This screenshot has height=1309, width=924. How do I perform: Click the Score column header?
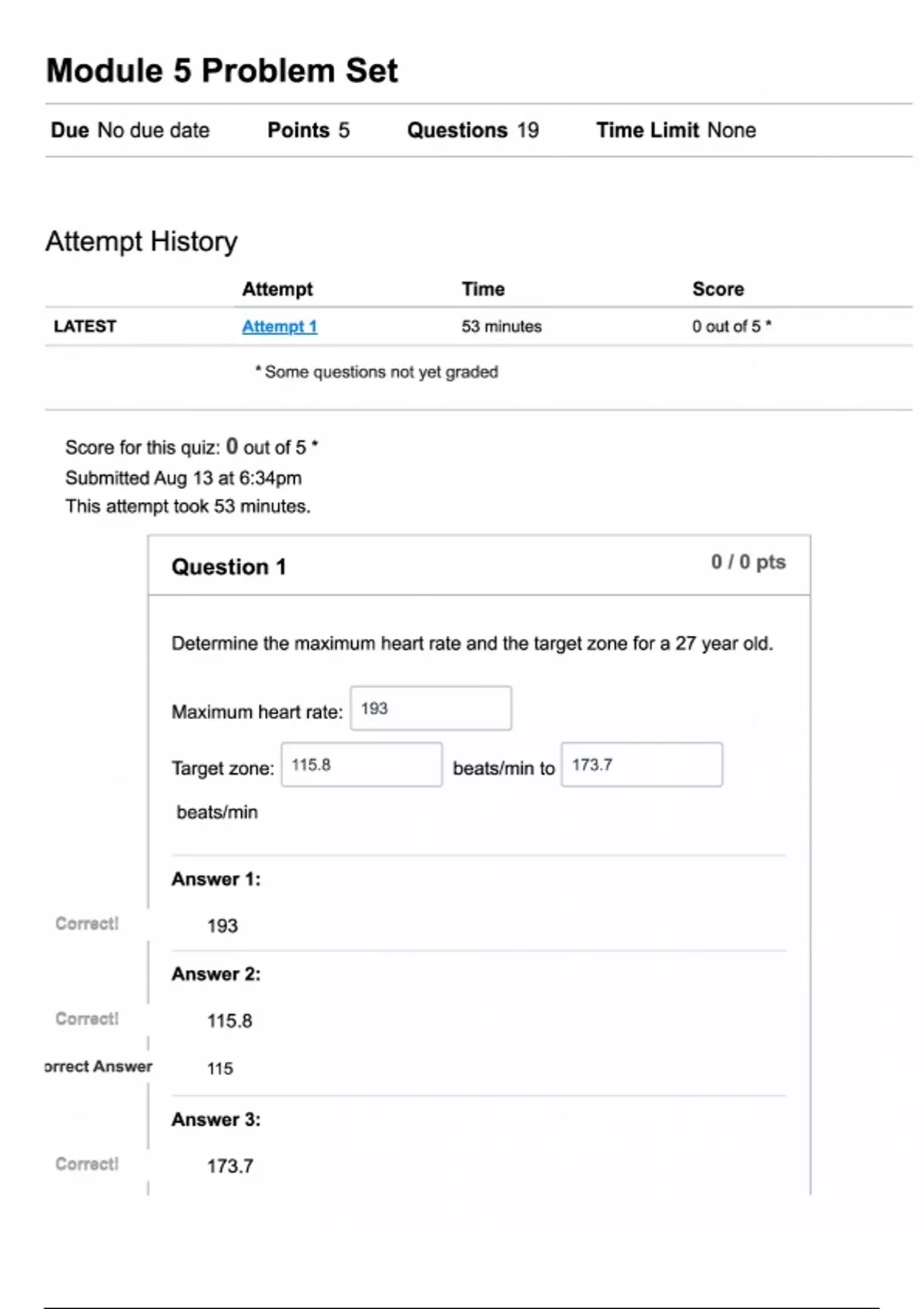pyautogui.click(x=718, y=289)
